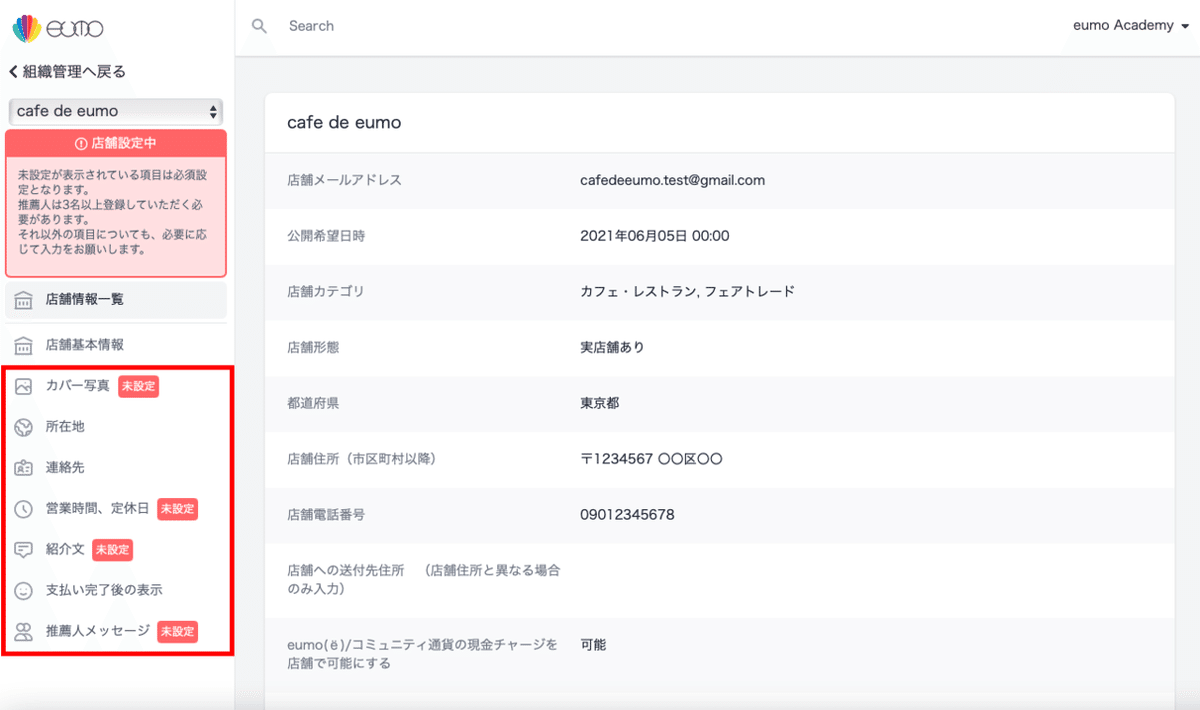Click the prefecture value 東京都

599,404
